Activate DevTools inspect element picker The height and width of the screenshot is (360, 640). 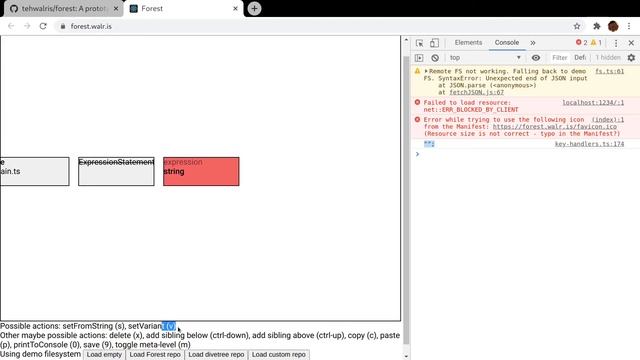[x=419, y=43]
